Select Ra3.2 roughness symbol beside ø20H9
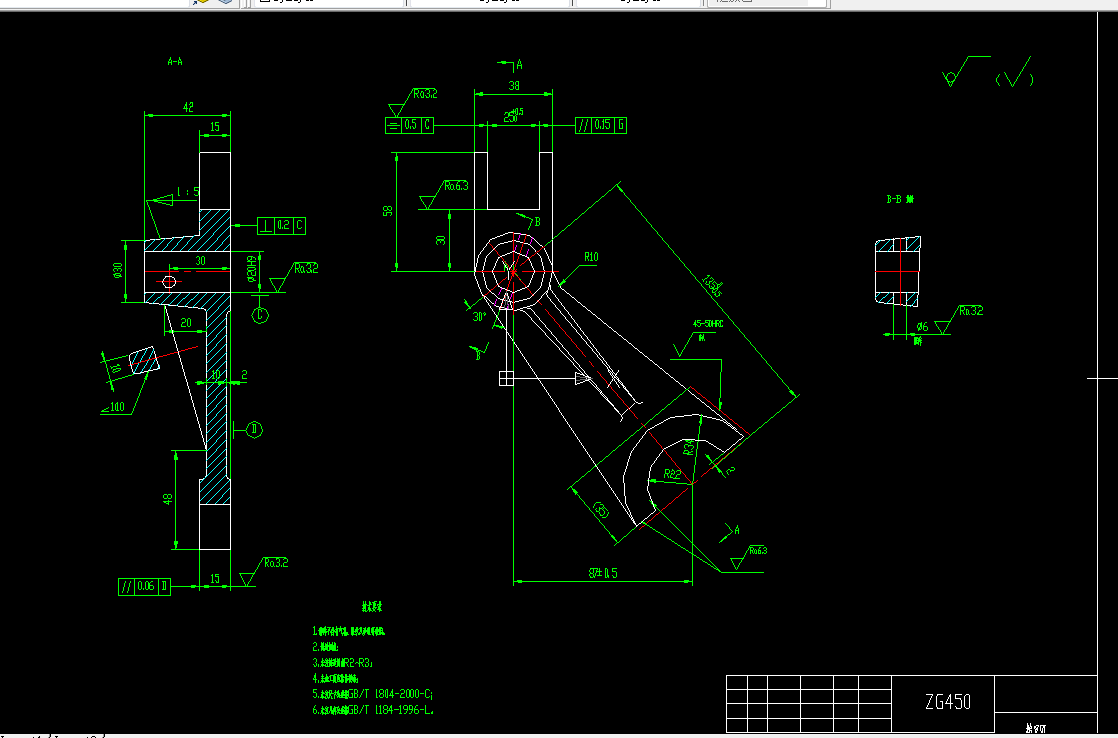The height and width of the screenshot is (738, 1118). (294, 277)
